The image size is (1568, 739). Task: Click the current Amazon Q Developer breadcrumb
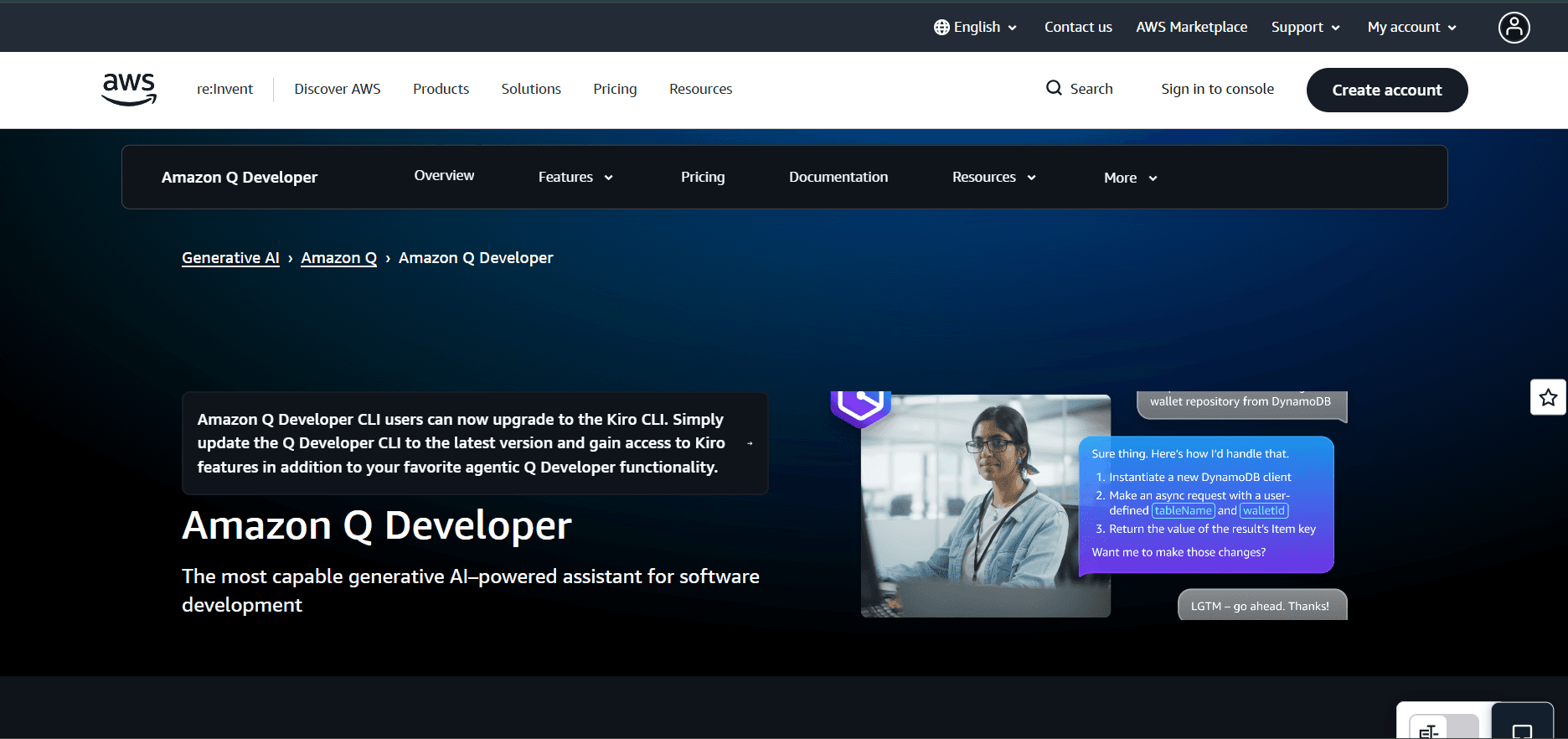476,258
